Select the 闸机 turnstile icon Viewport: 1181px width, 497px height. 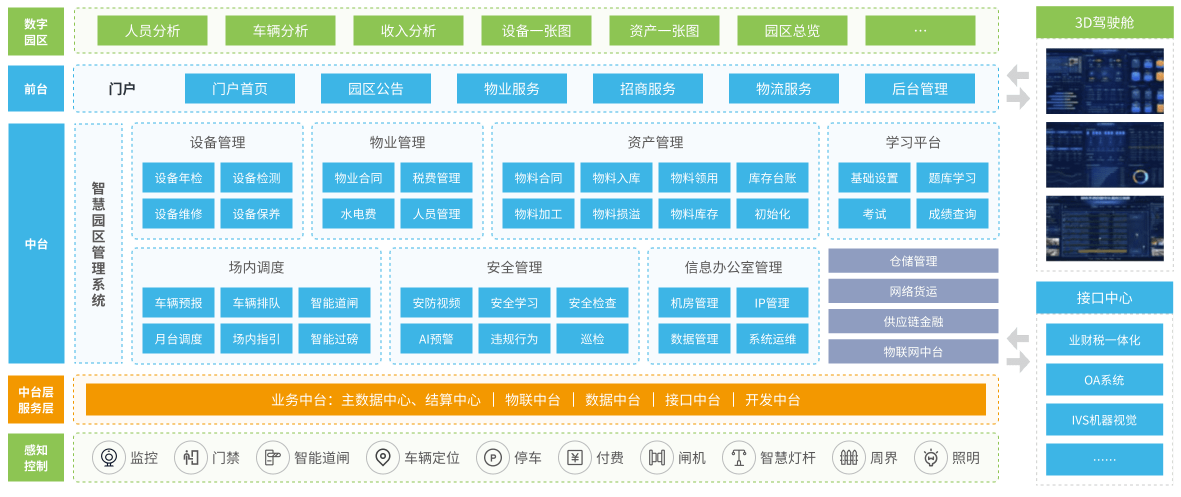point(656,458)
